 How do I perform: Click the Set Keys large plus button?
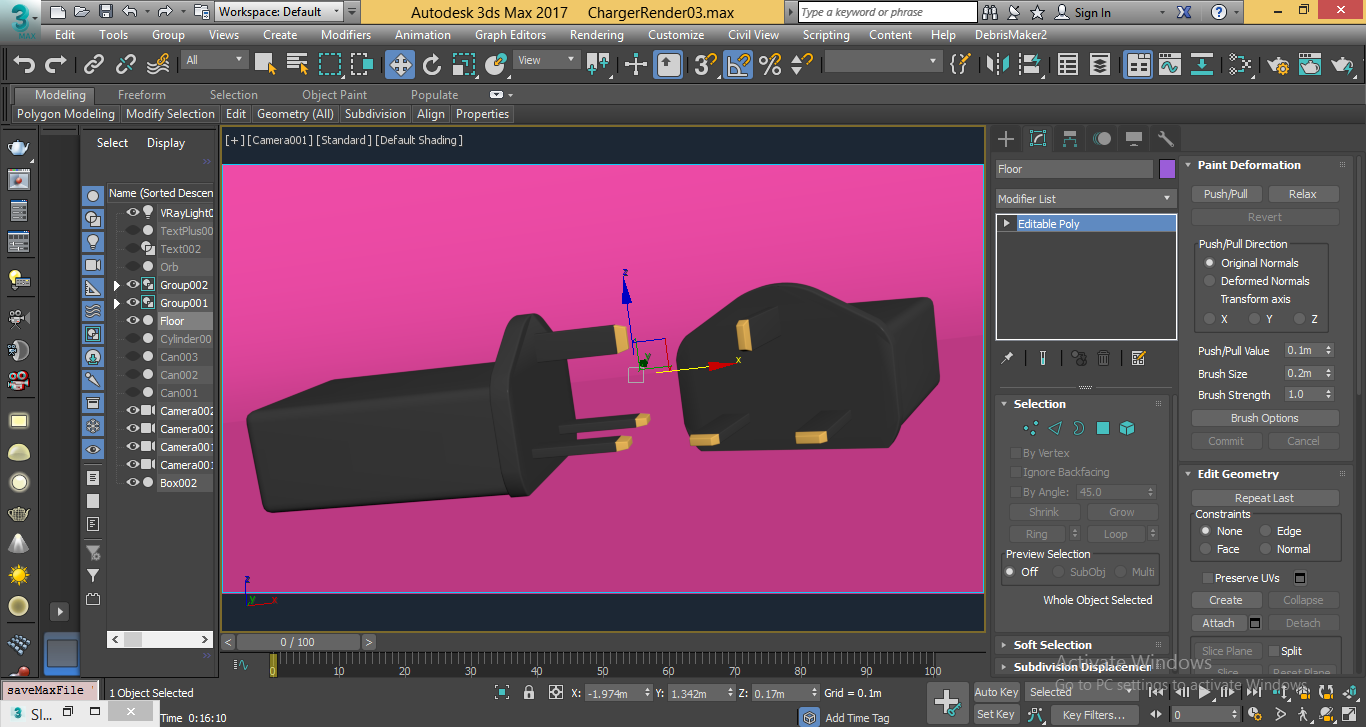946,703
